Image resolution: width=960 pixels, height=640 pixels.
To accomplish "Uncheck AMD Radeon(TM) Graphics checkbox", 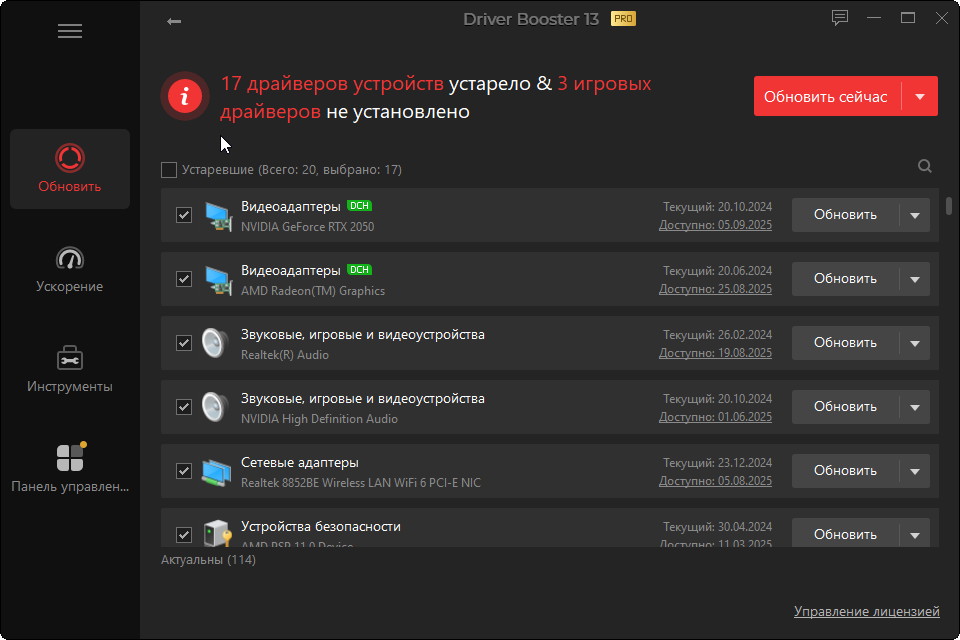I will coord(184,279).
